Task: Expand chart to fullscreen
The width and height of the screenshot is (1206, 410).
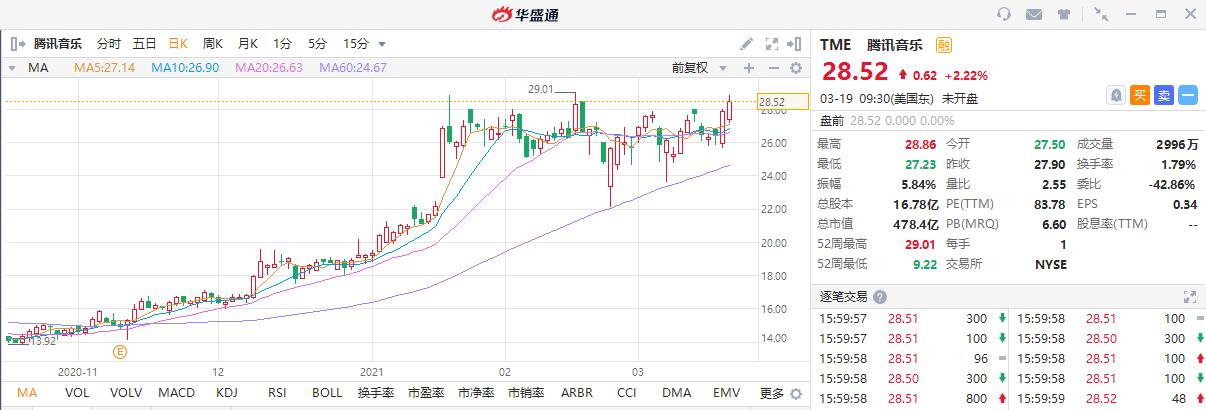Action: click(x=771, y=44)
